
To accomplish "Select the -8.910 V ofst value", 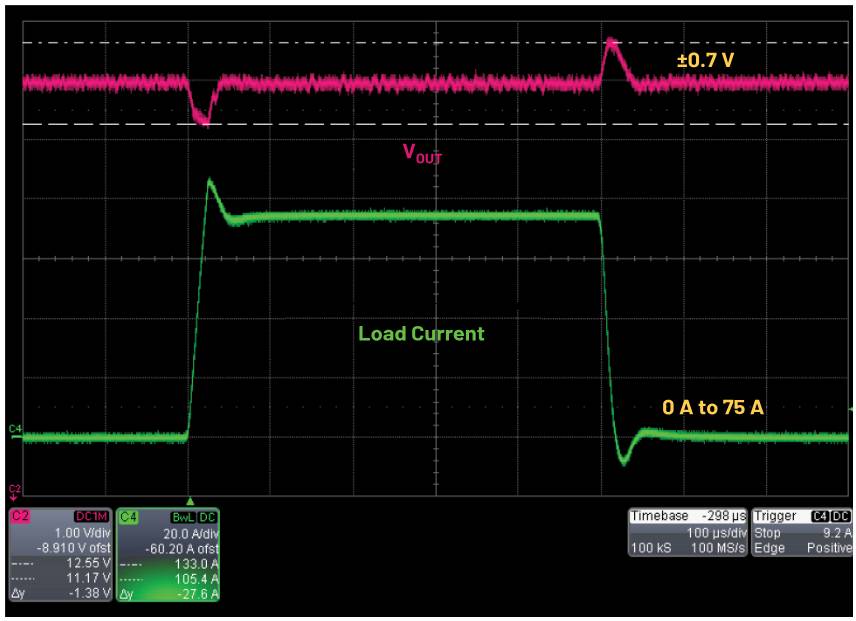I will (74, 547).
